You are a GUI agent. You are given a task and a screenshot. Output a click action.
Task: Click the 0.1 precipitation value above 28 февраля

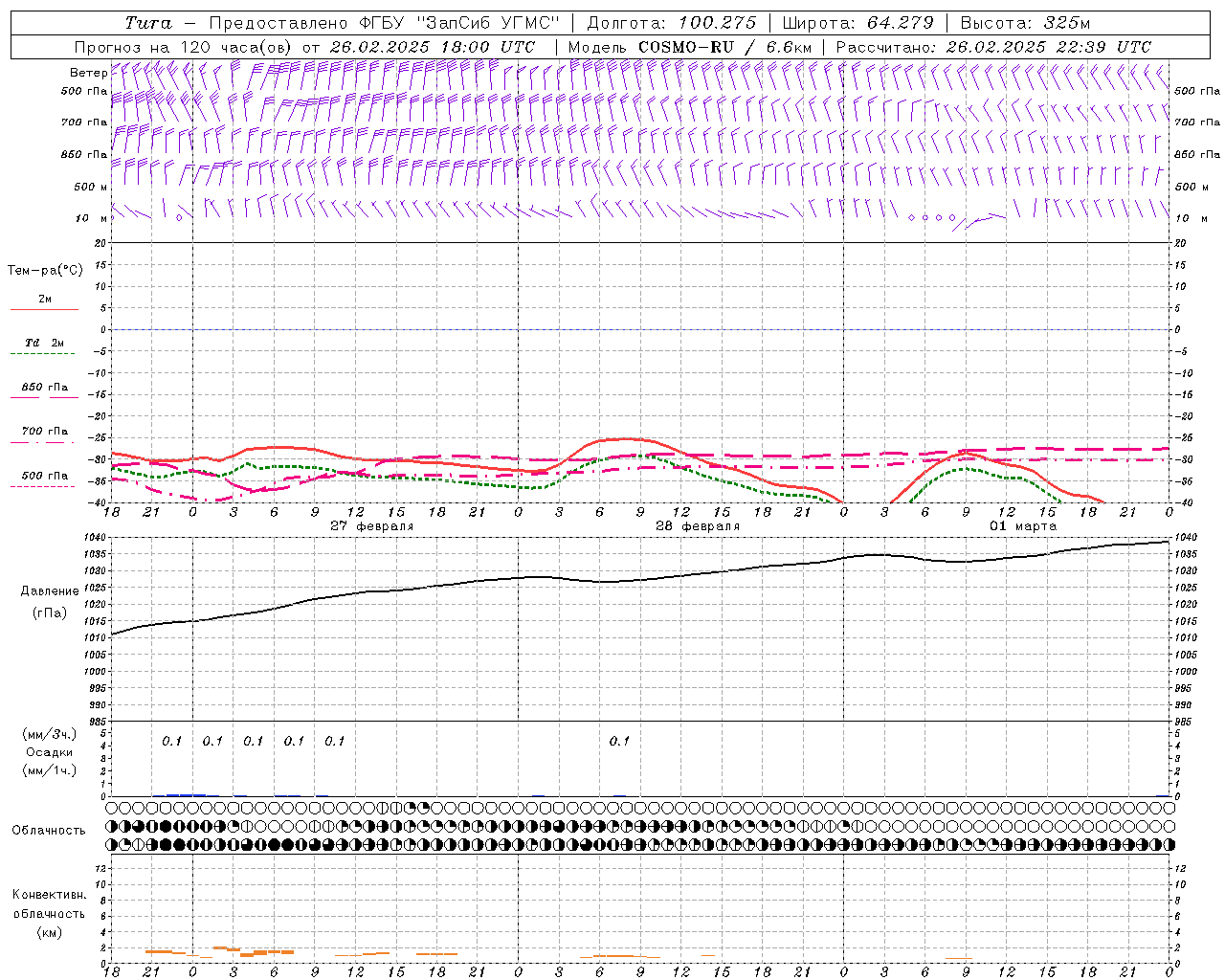[619, 741]
